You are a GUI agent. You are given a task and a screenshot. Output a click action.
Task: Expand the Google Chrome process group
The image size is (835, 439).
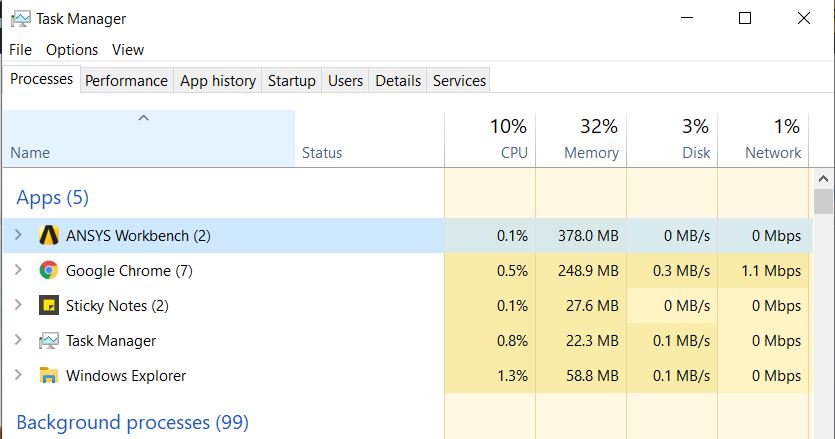point(18,271)
